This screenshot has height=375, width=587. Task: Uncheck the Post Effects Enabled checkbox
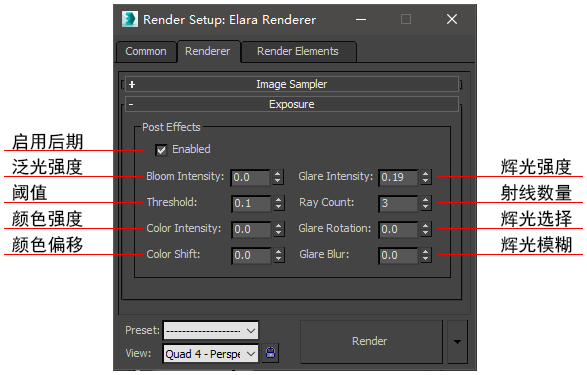tap(161, 150)
